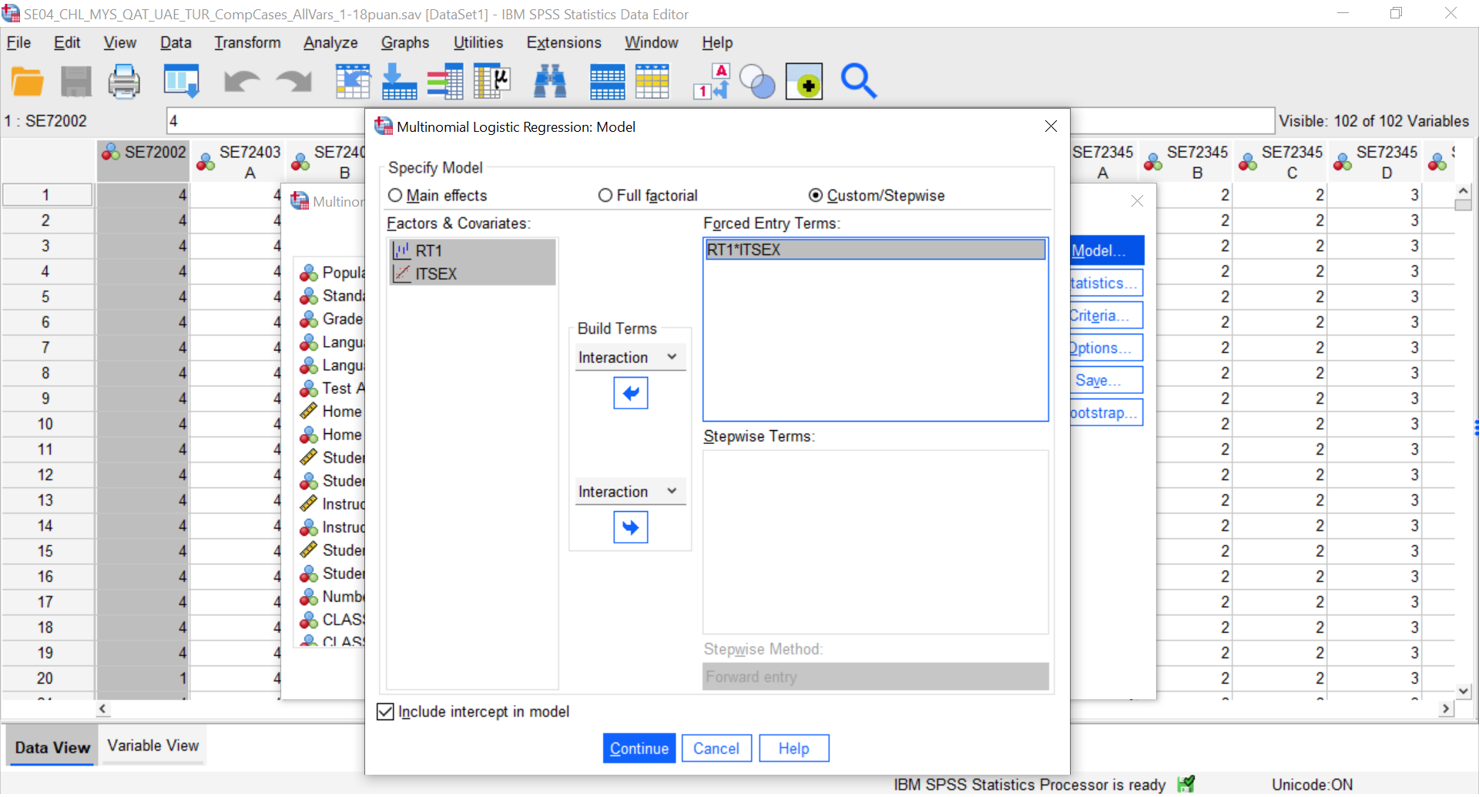This screenshot has height=797, width=1480.
Task: Click the data grid scroll-down arrow
Action: click(1464, 690)
